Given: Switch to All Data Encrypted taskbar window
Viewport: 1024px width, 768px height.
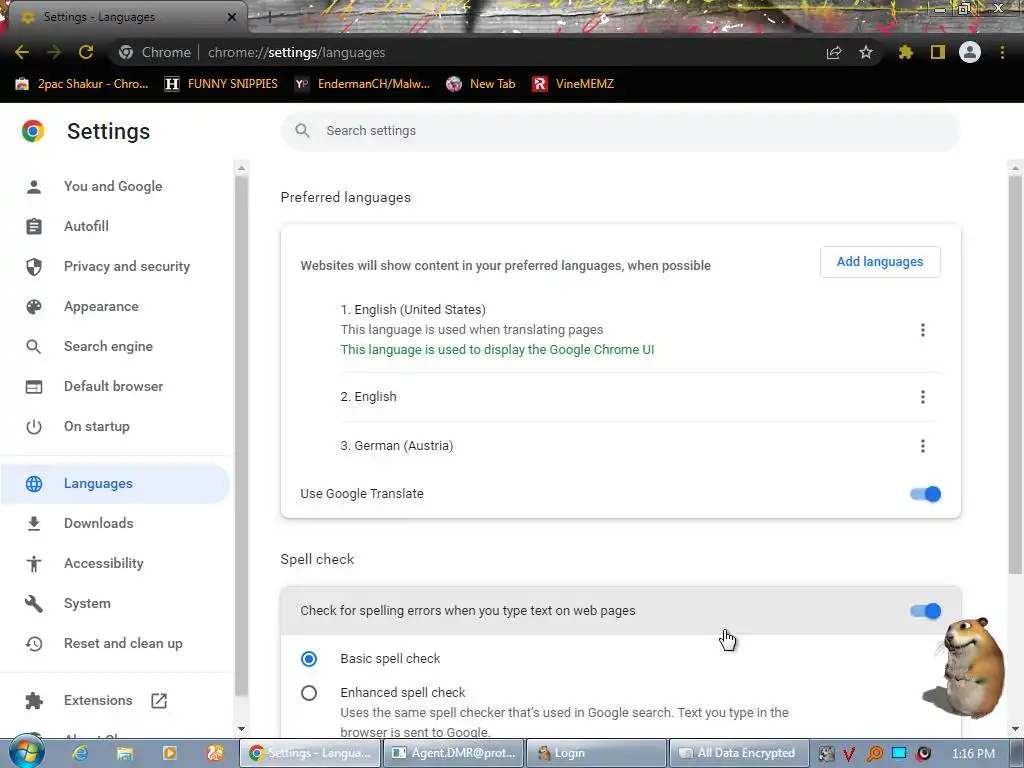Looking at the screenshot, I should pyautogui.click(x=739, y=753).
